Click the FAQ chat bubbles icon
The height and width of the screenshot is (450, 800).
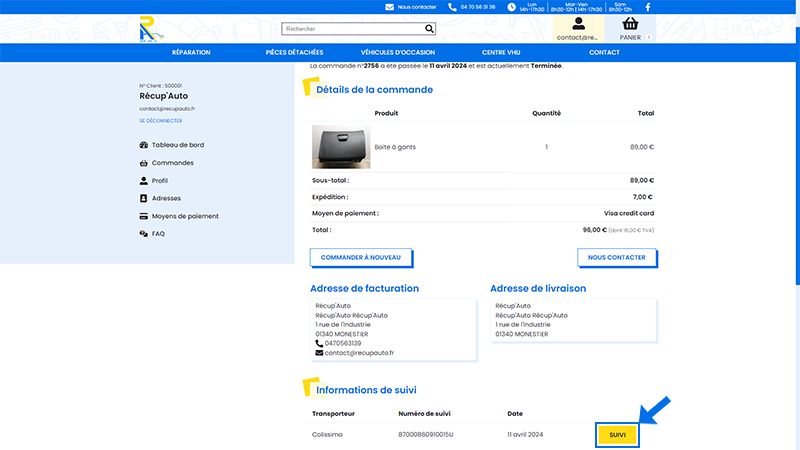click(143, 234)
